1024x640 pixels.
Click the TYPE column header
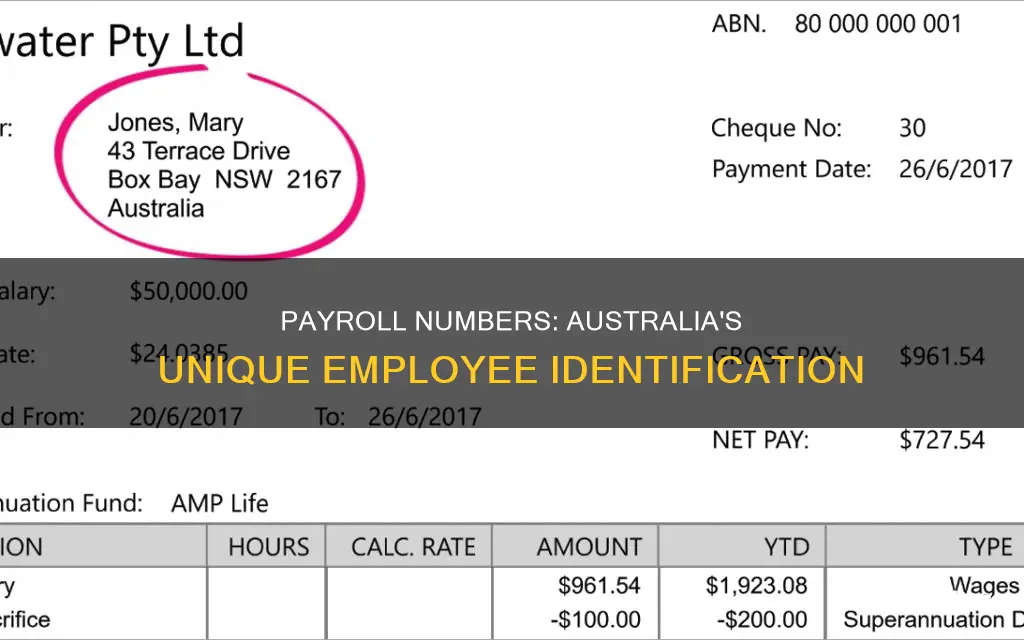click(x=985, y=547)
